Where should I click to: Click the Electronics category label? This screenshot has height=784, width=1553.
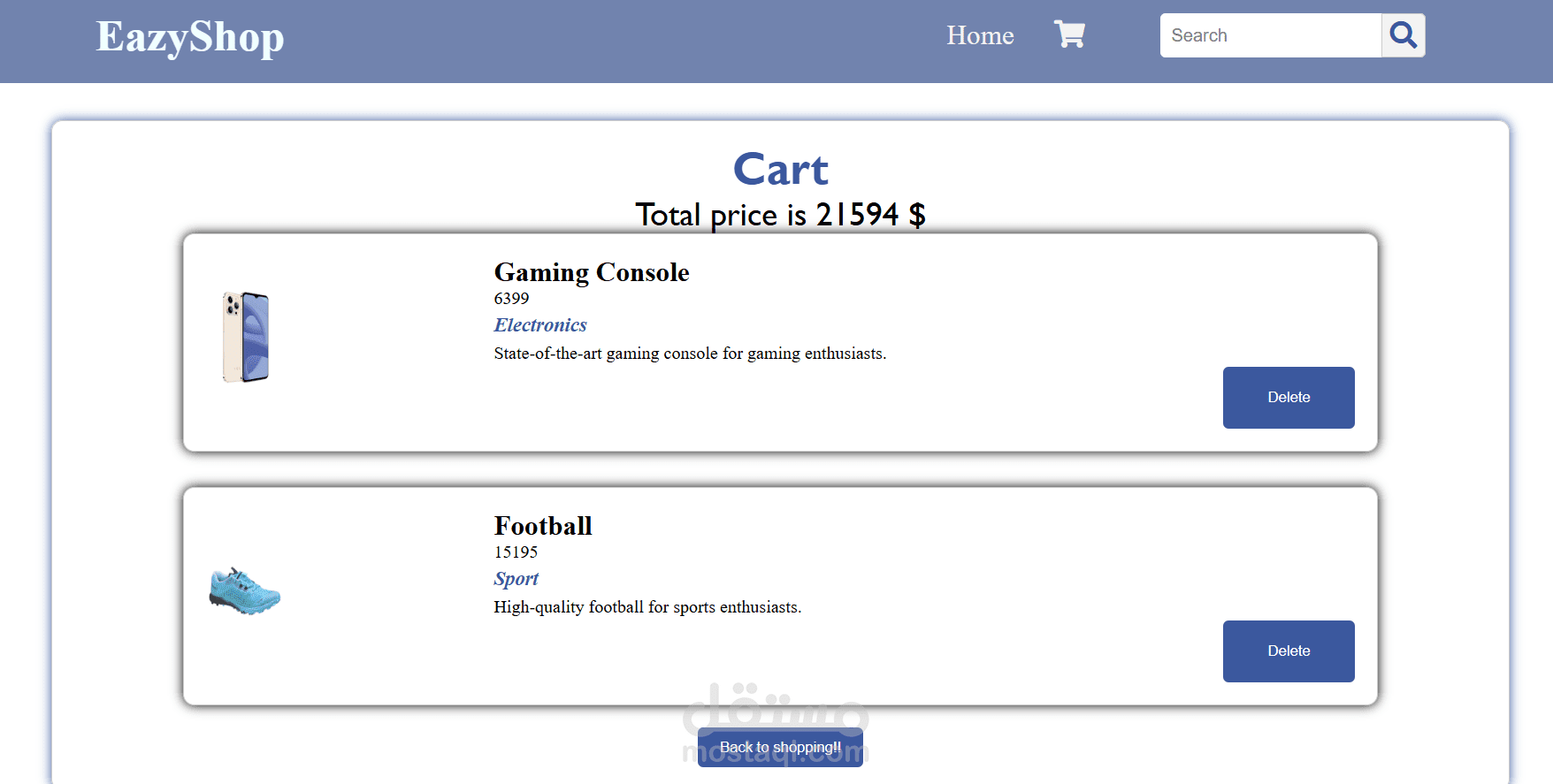(x=540, y=325)
